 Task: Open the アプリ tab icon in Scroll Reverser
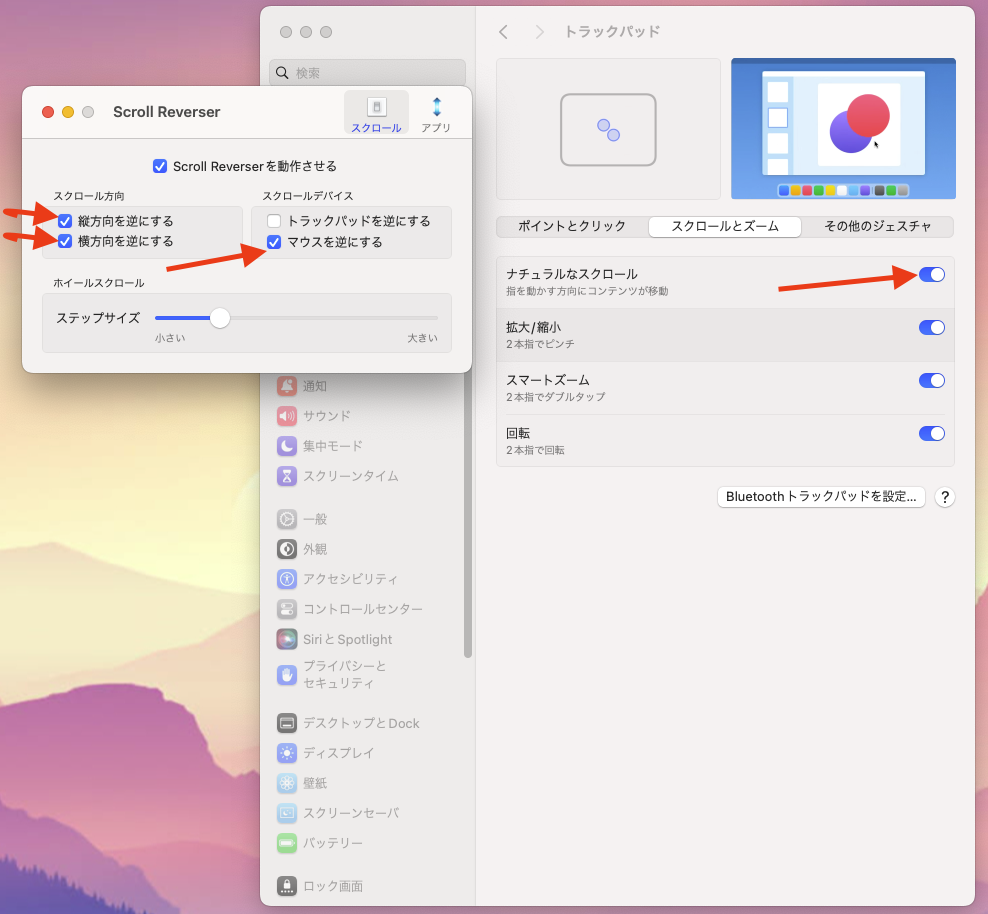click(436, 108)
